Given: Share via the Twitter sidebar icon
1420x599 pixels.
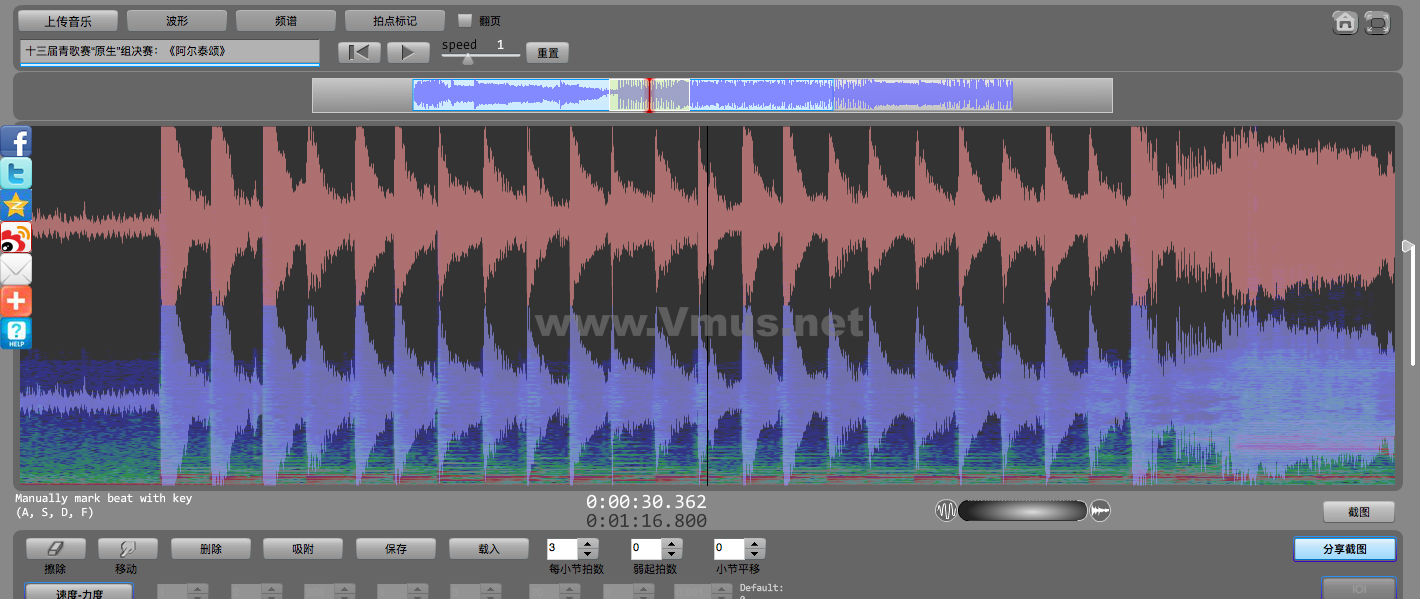Looking at the screenshot, I should (x=16, y=173).
